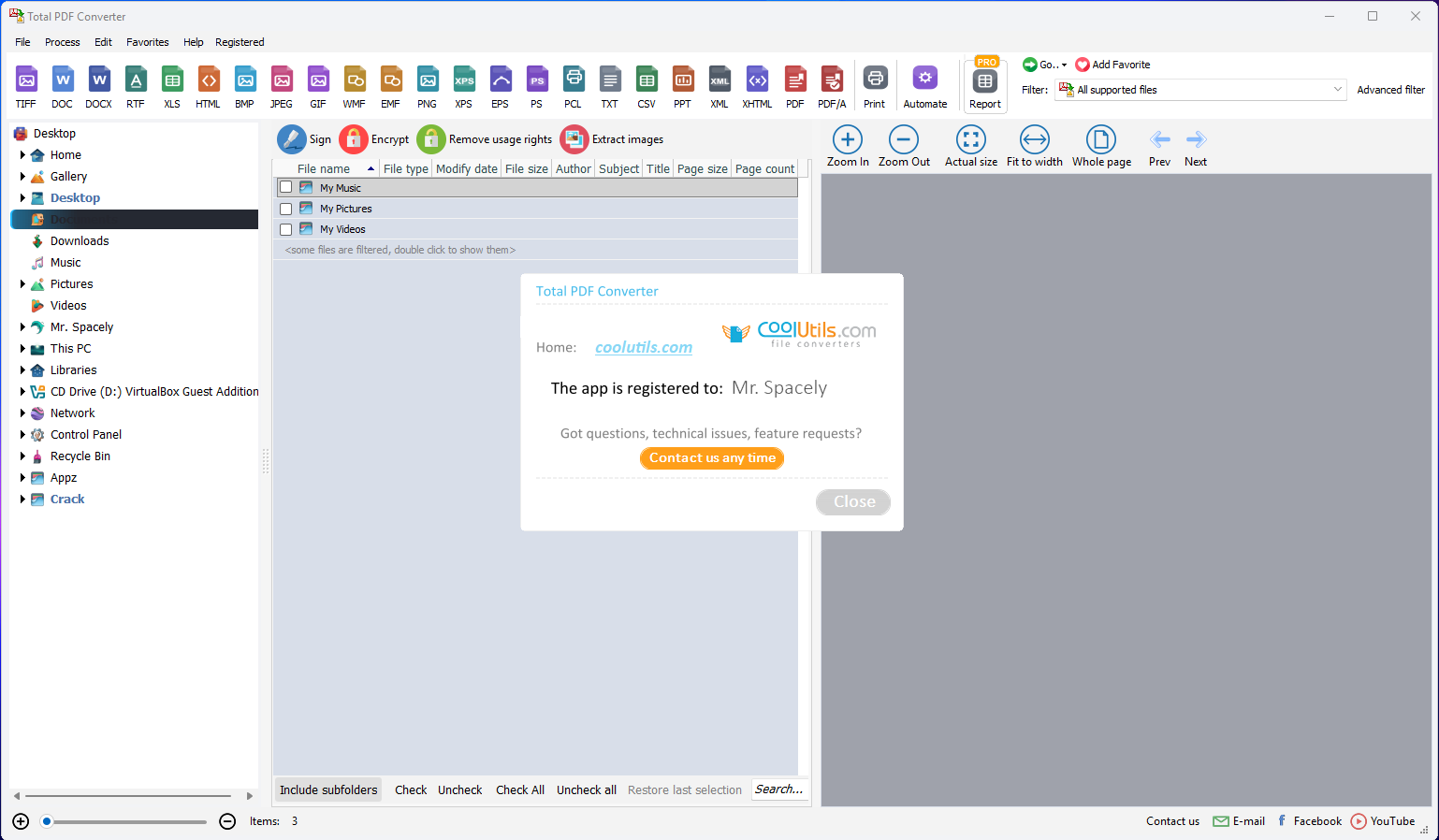The height and width of the screenshot is (840, 1439).
Task: Expand the Pictures tree node
Action: click(22, 284)
